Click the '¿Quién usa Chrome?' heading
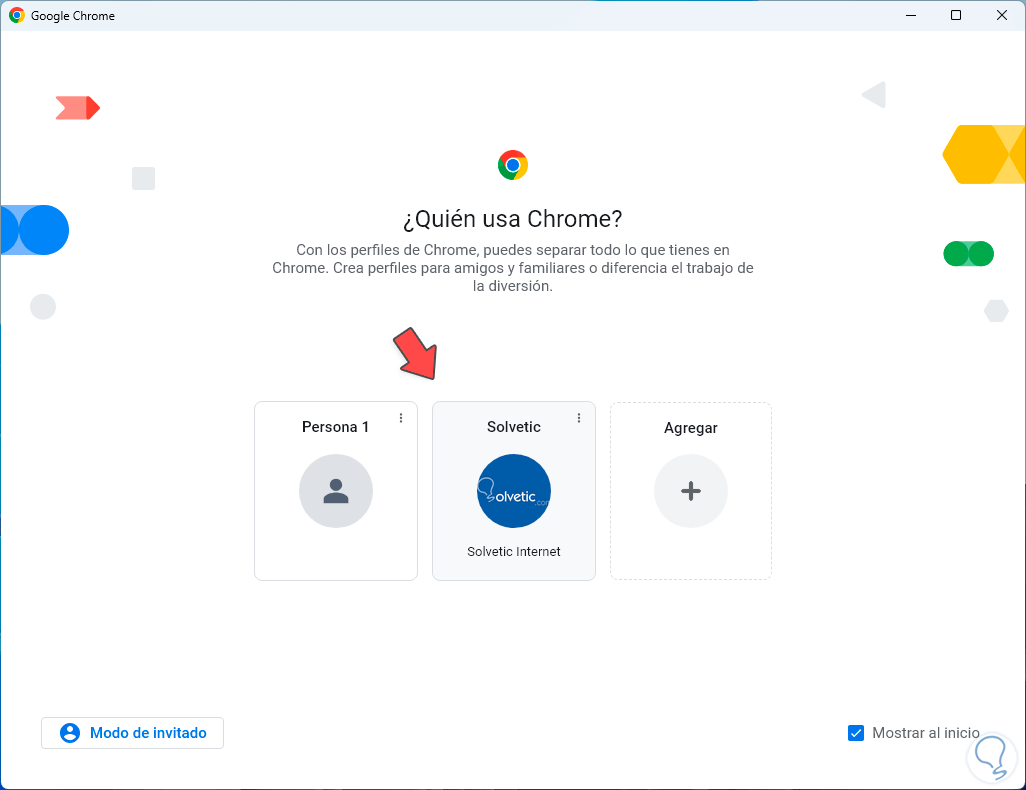This screenshot has width=1026, height=790. [x=512, y=219]
